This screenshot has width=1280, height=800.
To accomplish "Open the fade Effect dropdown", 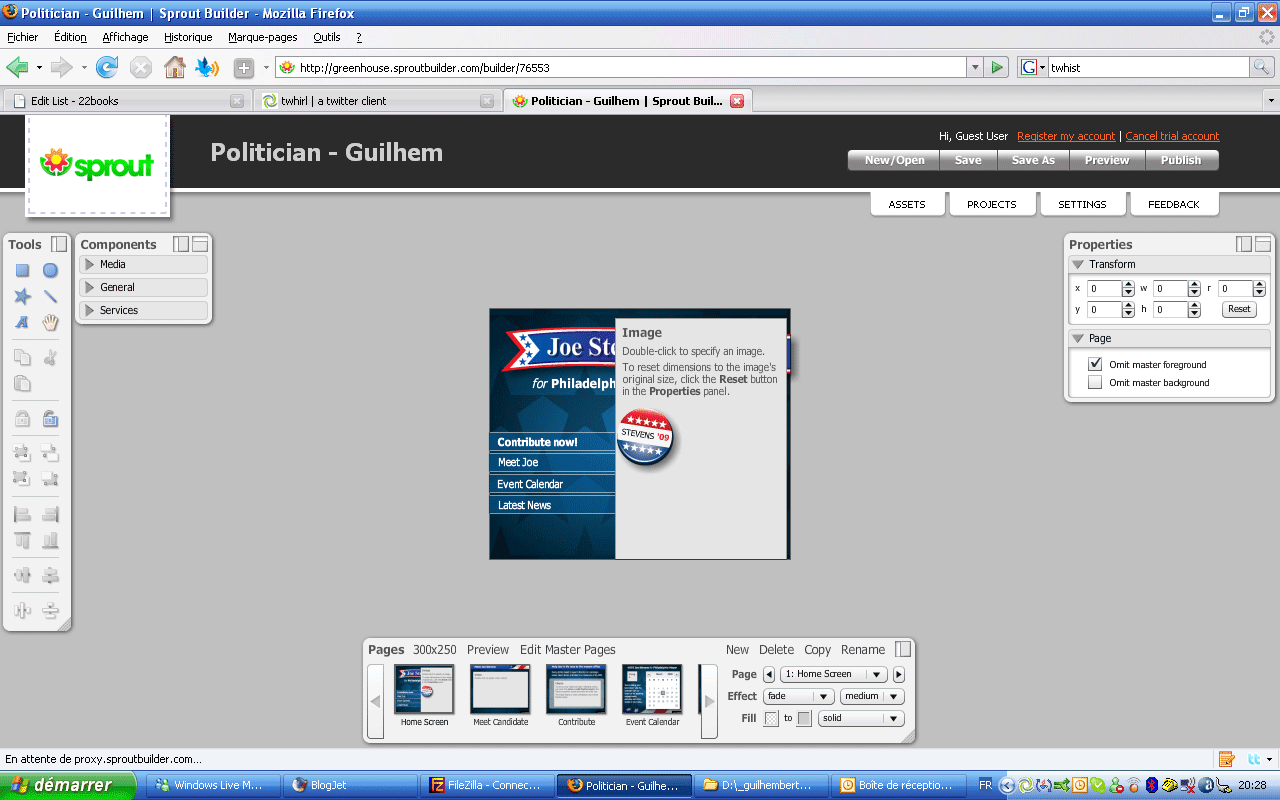I will 798,696.
